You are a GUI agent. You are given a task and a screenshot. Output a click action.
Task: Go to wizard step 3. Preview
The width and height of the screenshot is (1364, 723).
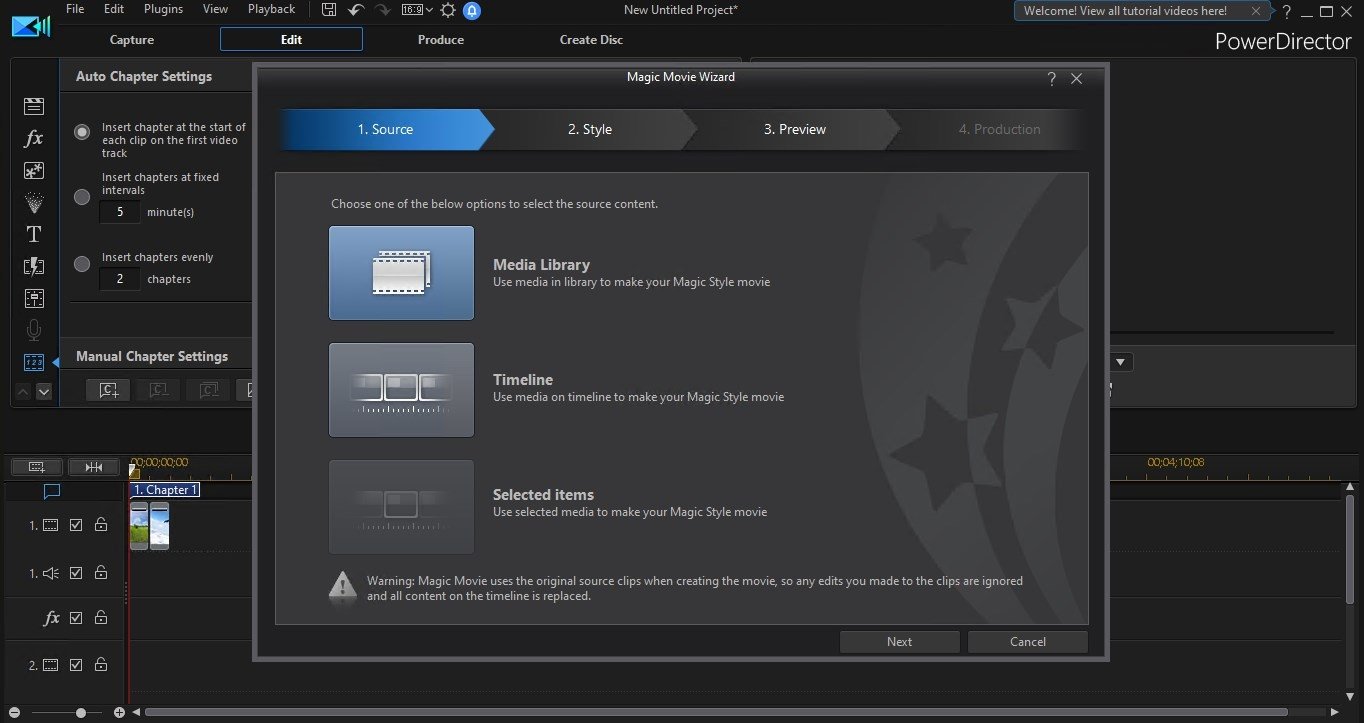point(795,129)
